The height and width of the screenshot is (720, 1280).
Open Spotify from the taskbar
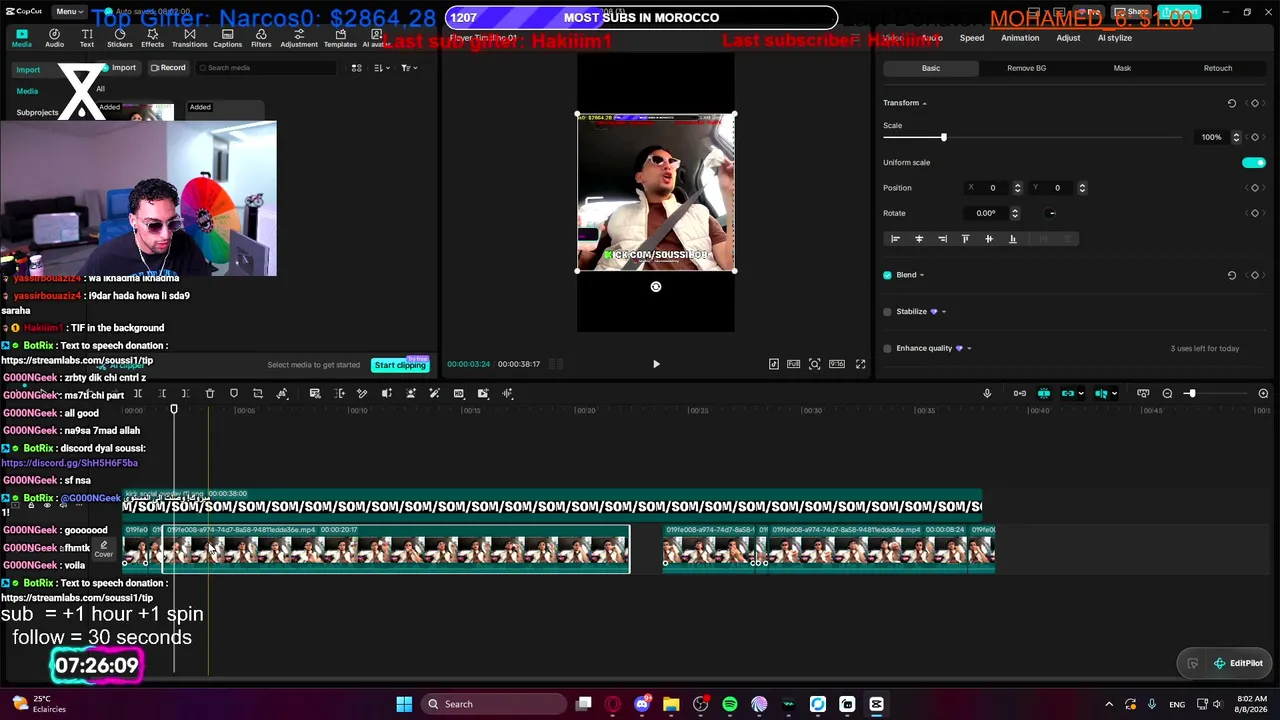(730, 704)
